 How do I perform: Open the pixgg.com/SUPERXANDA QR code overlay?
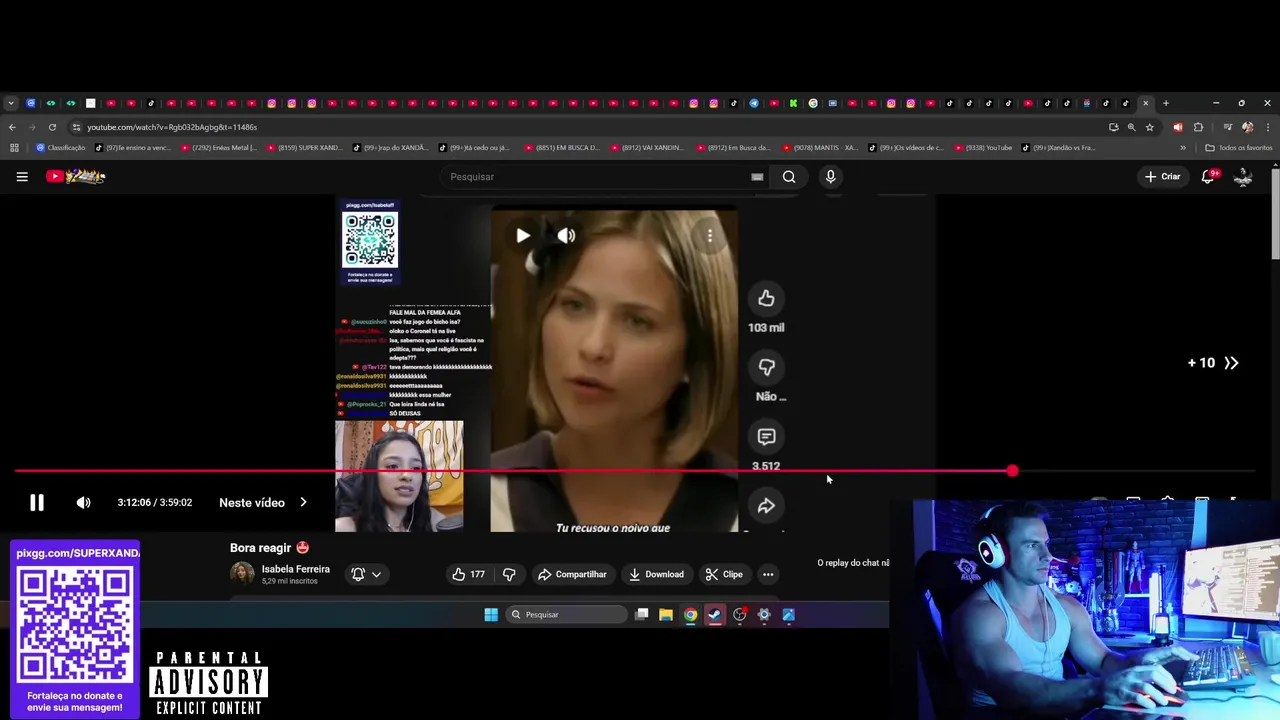pyautogui.click(x=75, y=626)
